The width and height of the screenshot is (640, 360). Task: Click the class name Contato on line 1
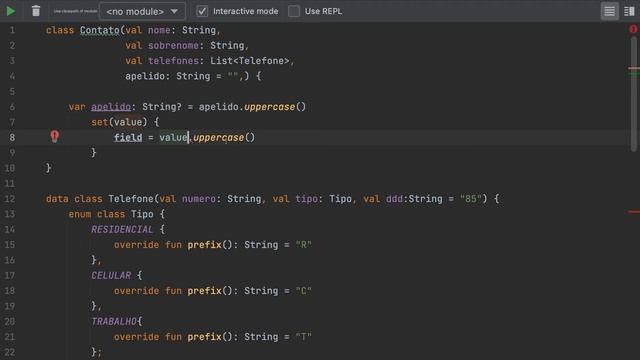tap(100, 30)
